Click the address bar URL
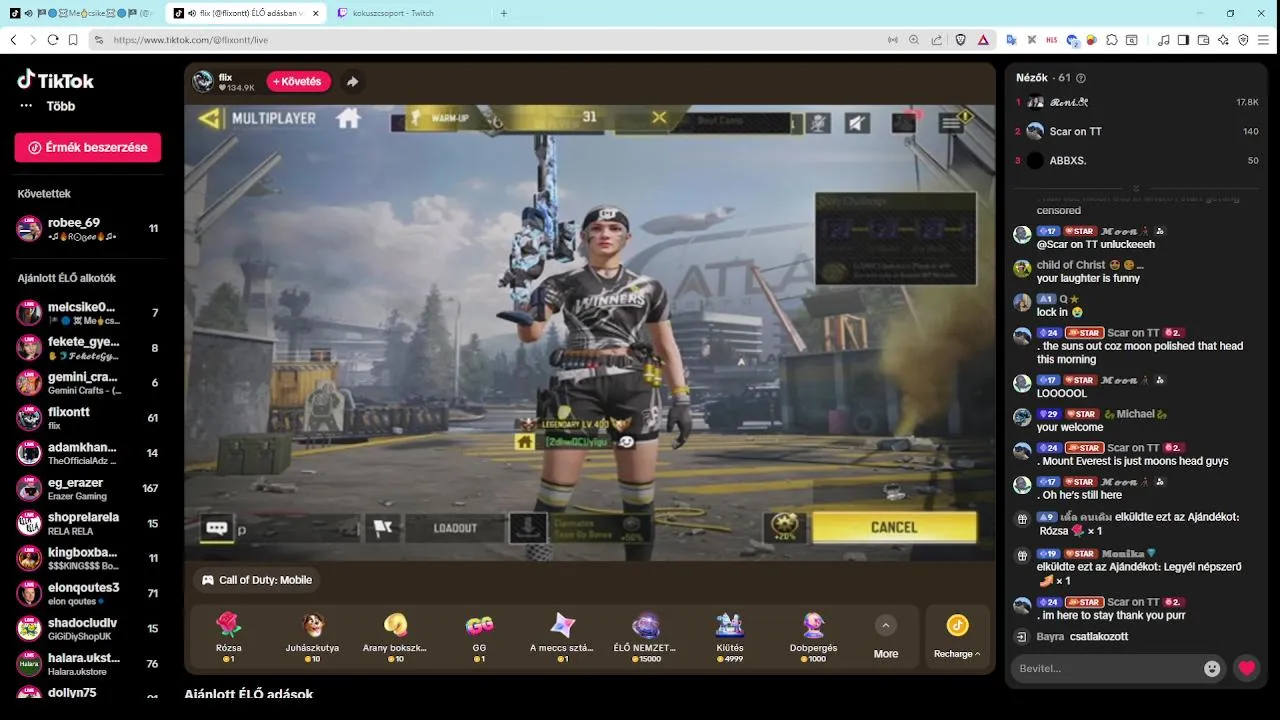Screen dimensions: 1280x720 (x=190, y=40)
